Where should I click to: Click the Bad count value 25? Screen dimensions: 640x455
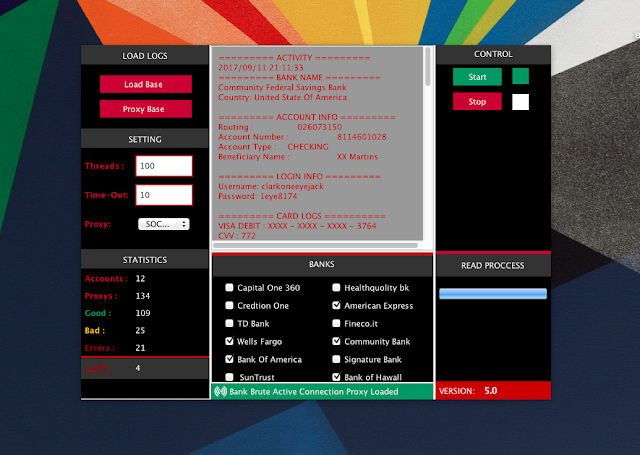tap(140, 331)
